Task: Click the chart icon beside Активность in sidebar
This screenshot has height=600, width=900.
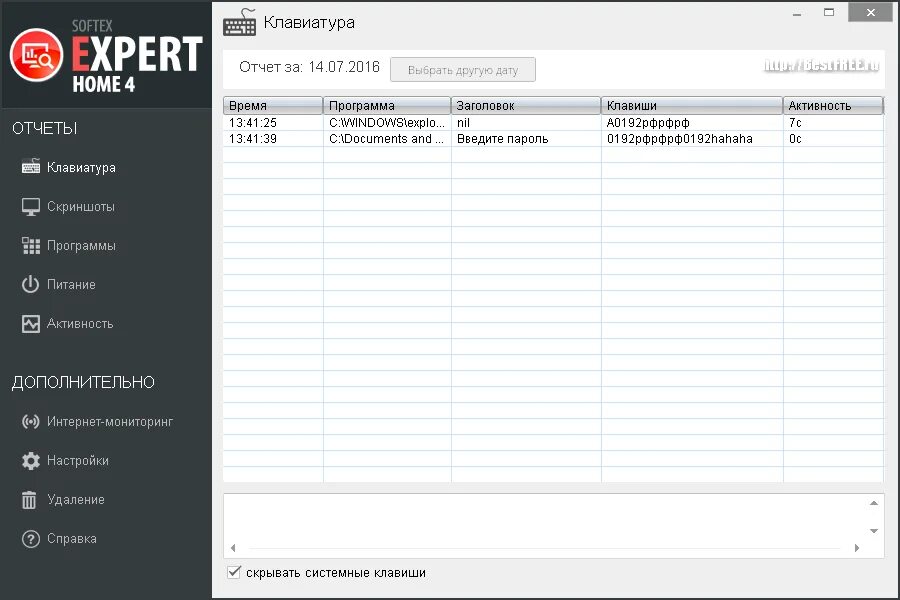Action: [x=31, y=324]
